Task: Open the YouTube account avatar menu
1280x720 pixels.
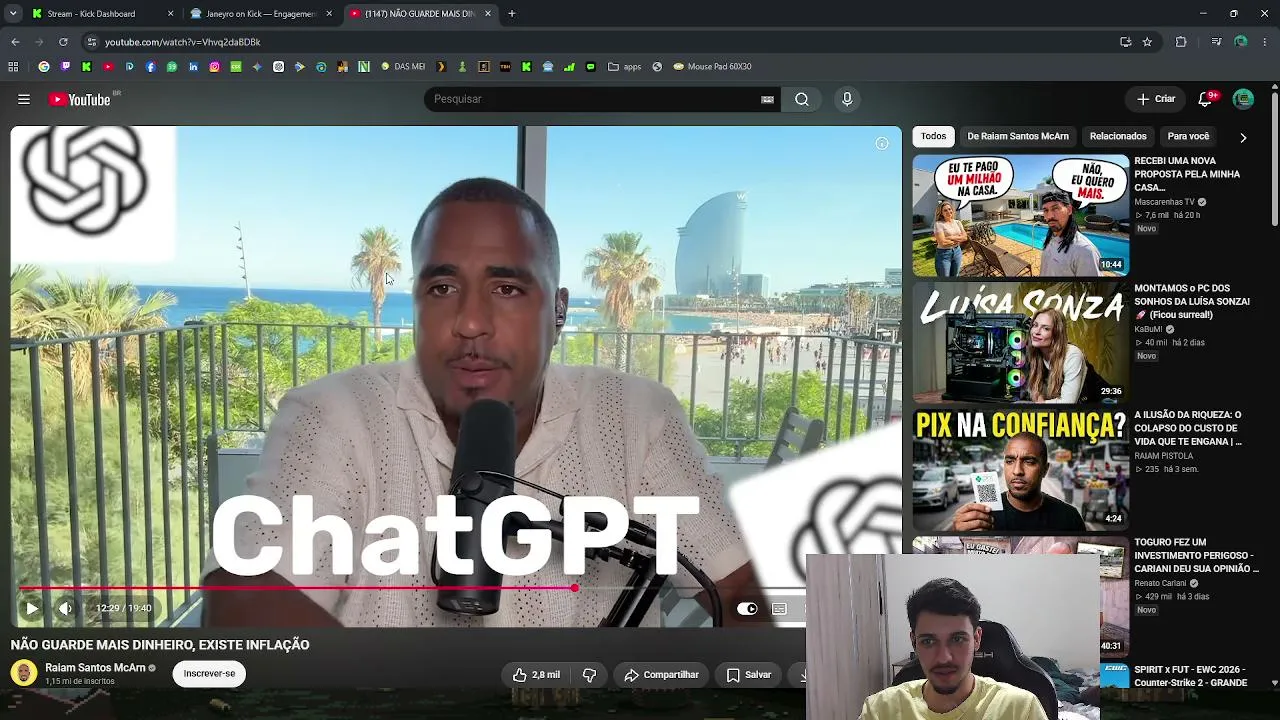Action: click(x=1243, y=99)
